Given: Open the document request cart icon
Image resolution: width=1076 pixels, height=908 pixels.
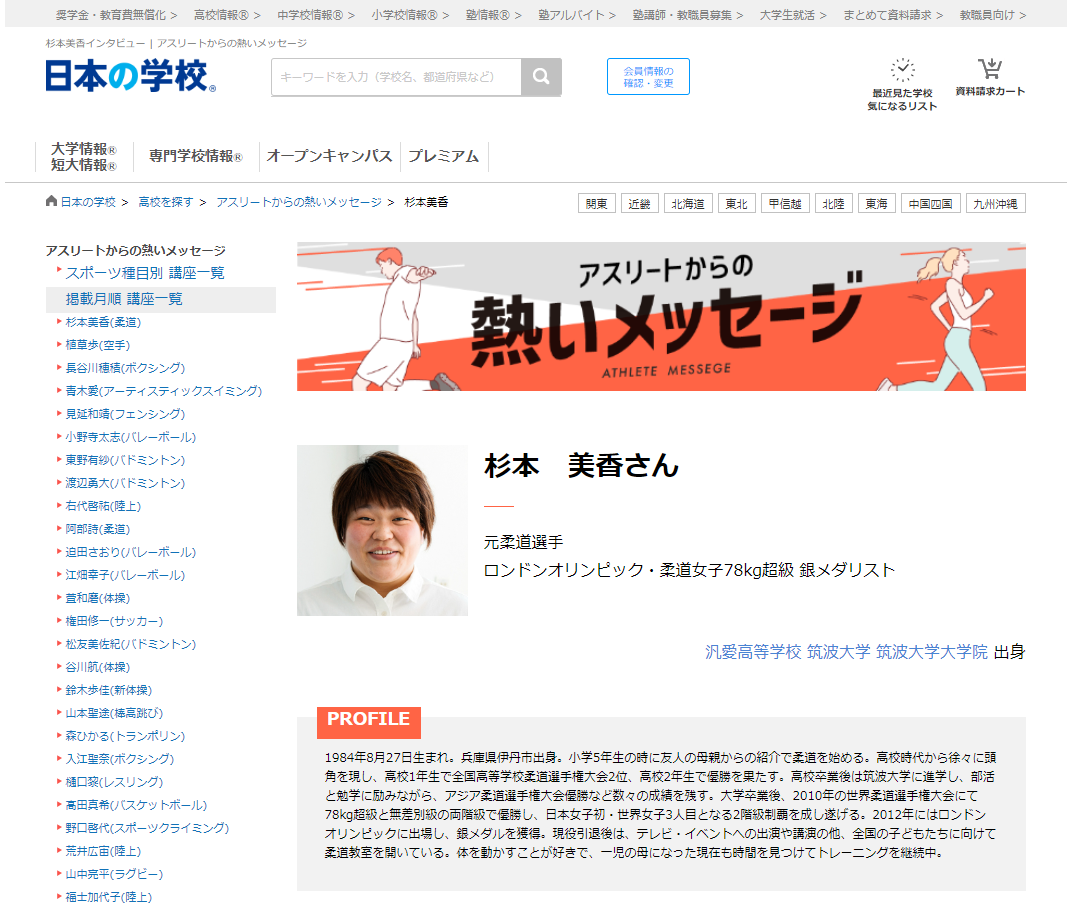Looking at the screenshot, I should point(990,70).
